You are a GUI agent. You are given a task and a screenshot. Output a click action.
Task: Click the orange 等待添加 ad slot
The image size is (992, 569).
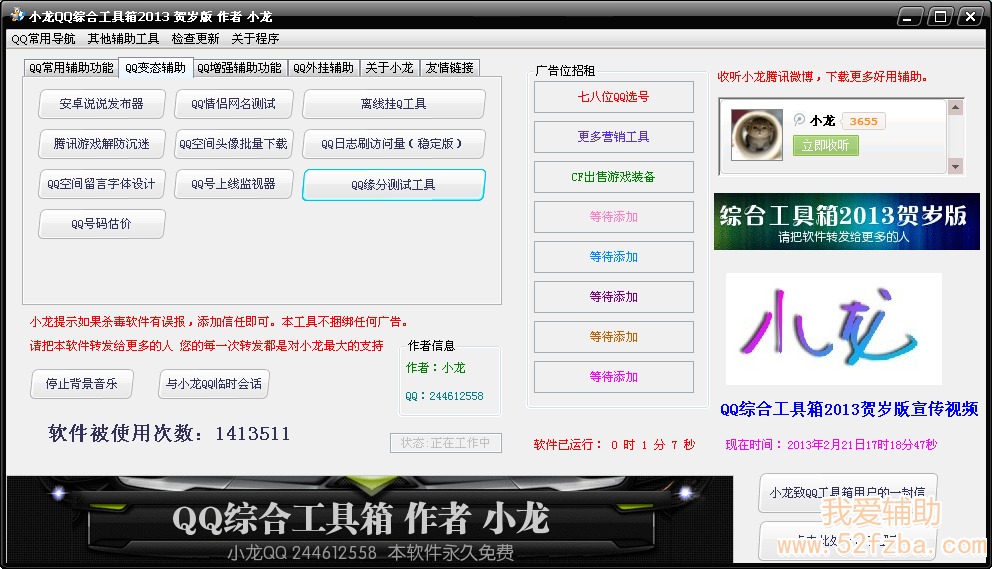pos(614,336)
